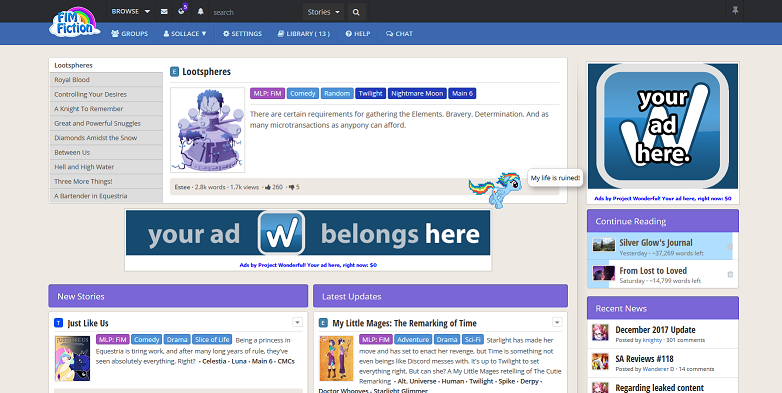Select Hell and High Water
The height and width of the screenshot is (393, 782).
point(106,167)
